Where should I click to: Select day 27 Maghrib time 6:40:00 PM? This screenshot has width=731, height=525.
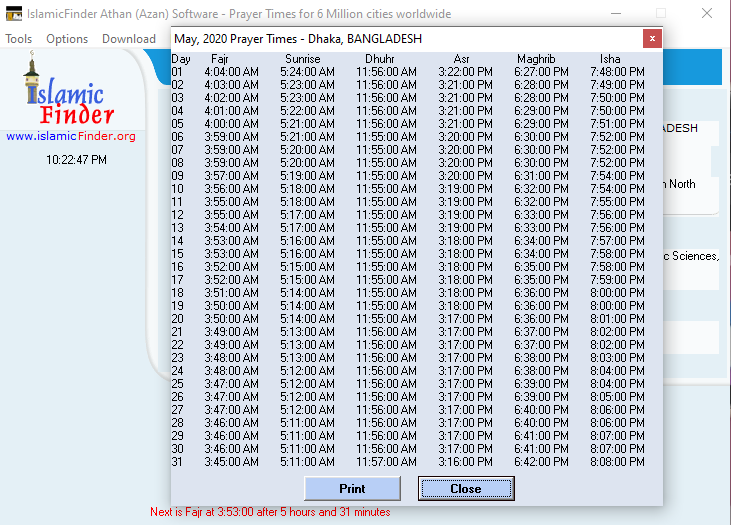[541, 410]
